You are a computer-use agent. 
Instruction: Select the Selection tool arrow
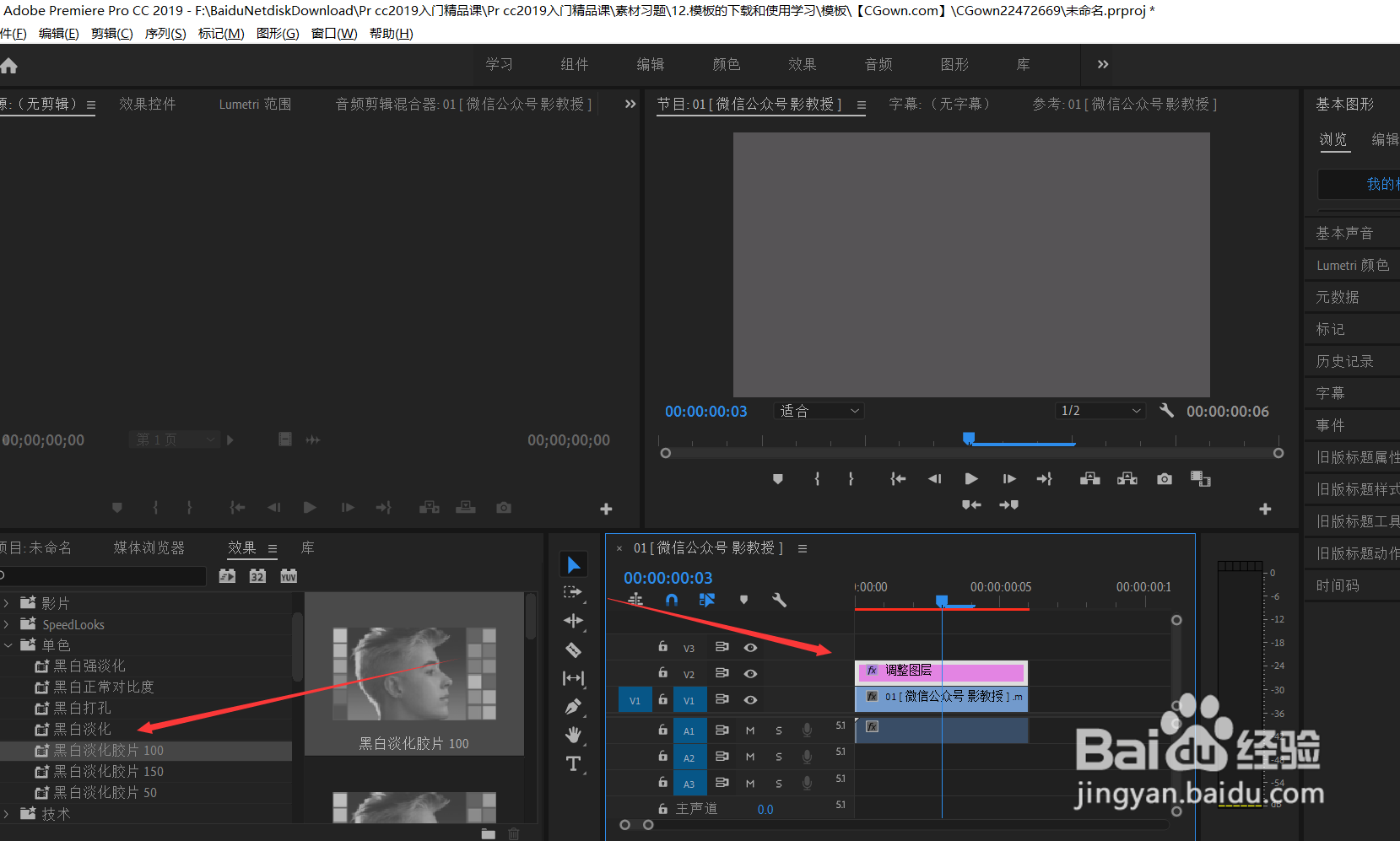click(x=574, y=564)
